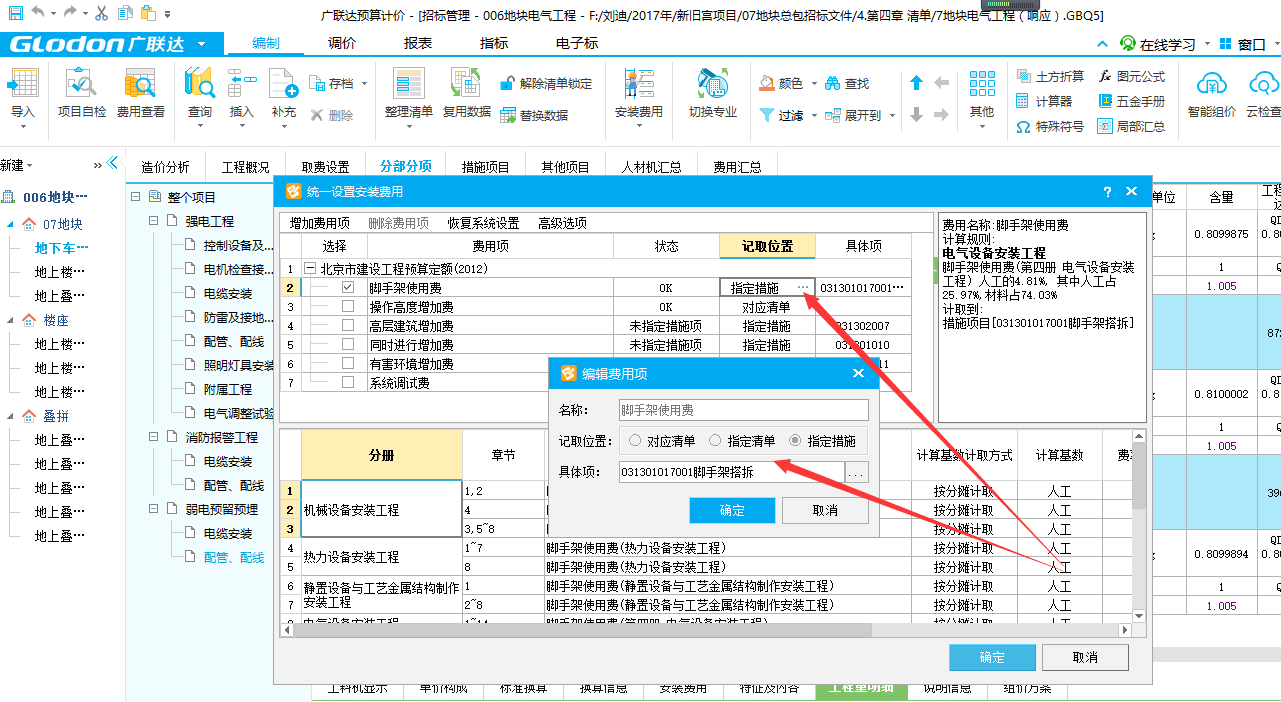Viewport: 1281px width, 702px height.
Task: Open the 计算器 calculator tool
Action: (1044, 101)
